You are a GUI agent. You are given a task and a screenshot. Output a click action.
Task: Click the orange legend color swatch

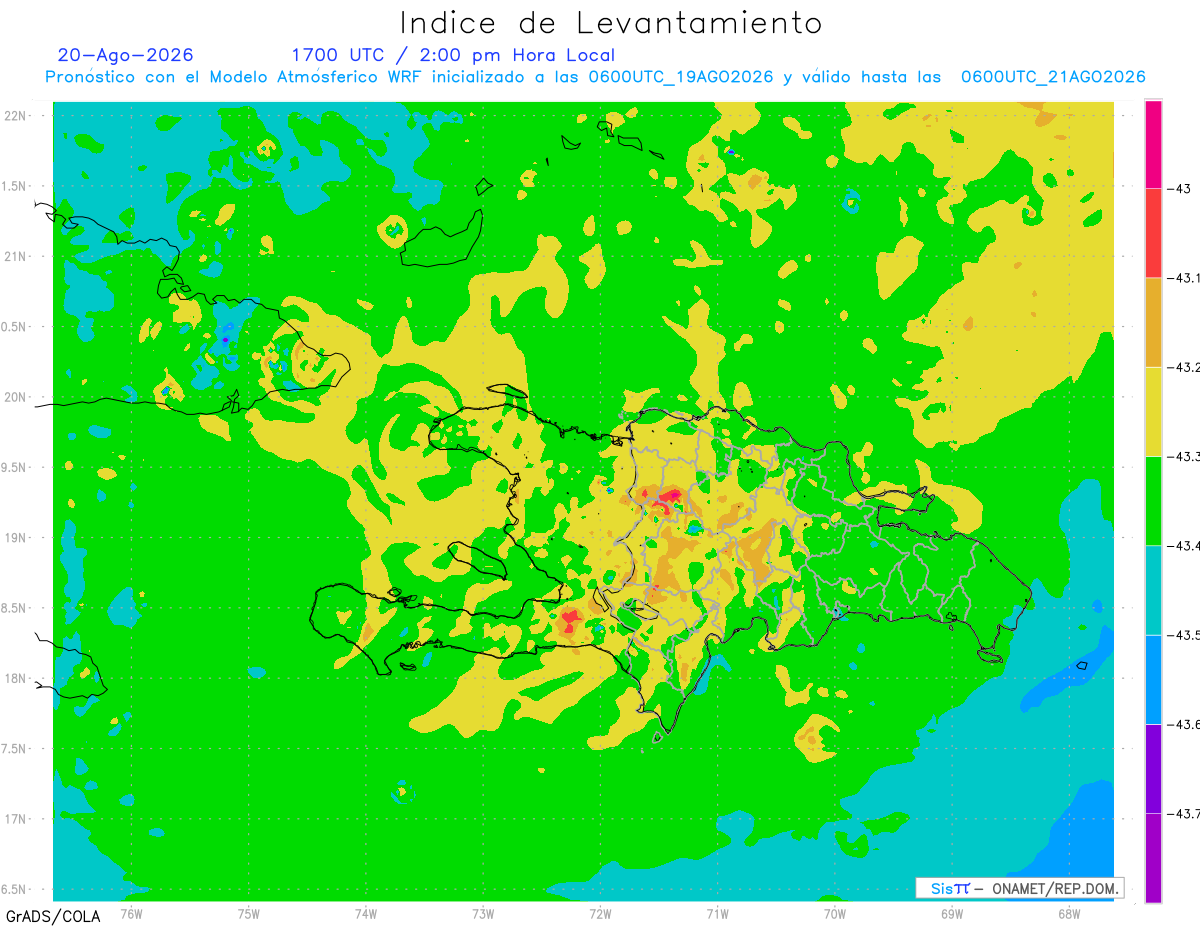[1153, 322]
